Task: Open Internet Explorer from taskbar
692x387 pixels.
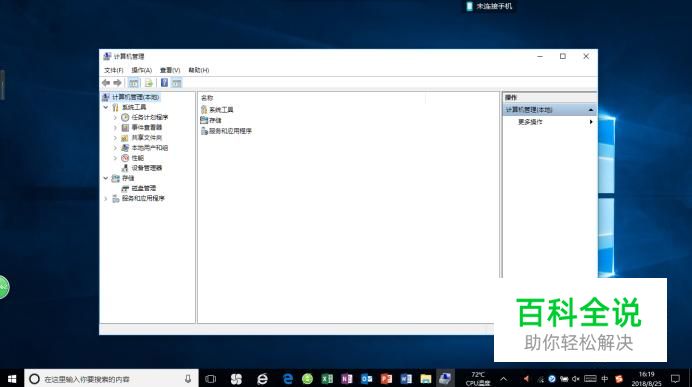Action: 263,379
